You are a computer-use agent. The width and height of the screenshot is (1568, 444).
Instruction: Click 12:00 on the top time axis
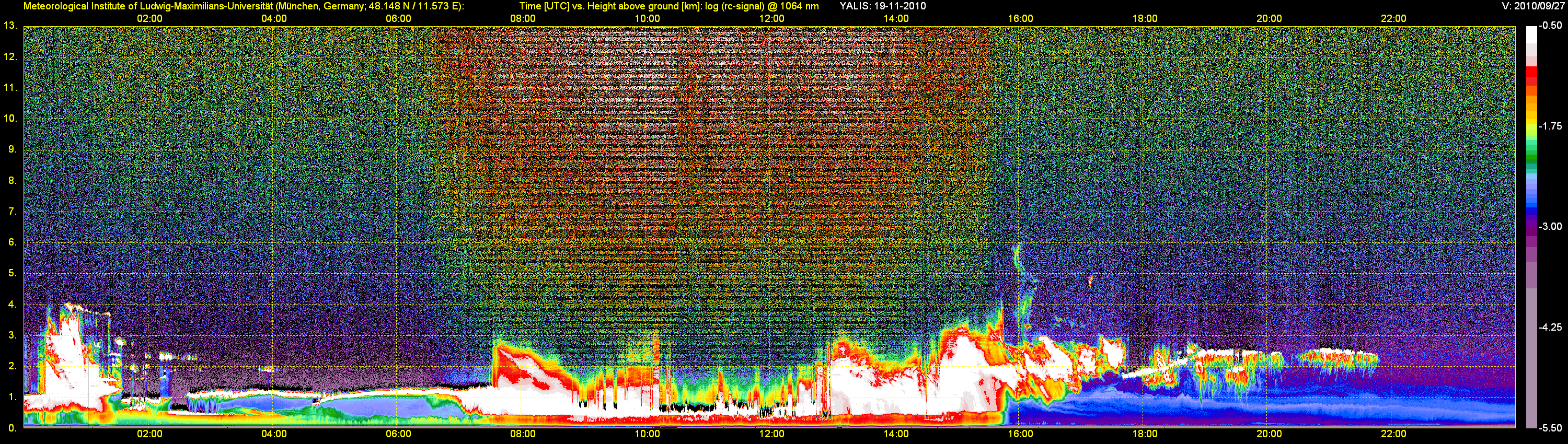pyautogui.click(x=771, y=18)
